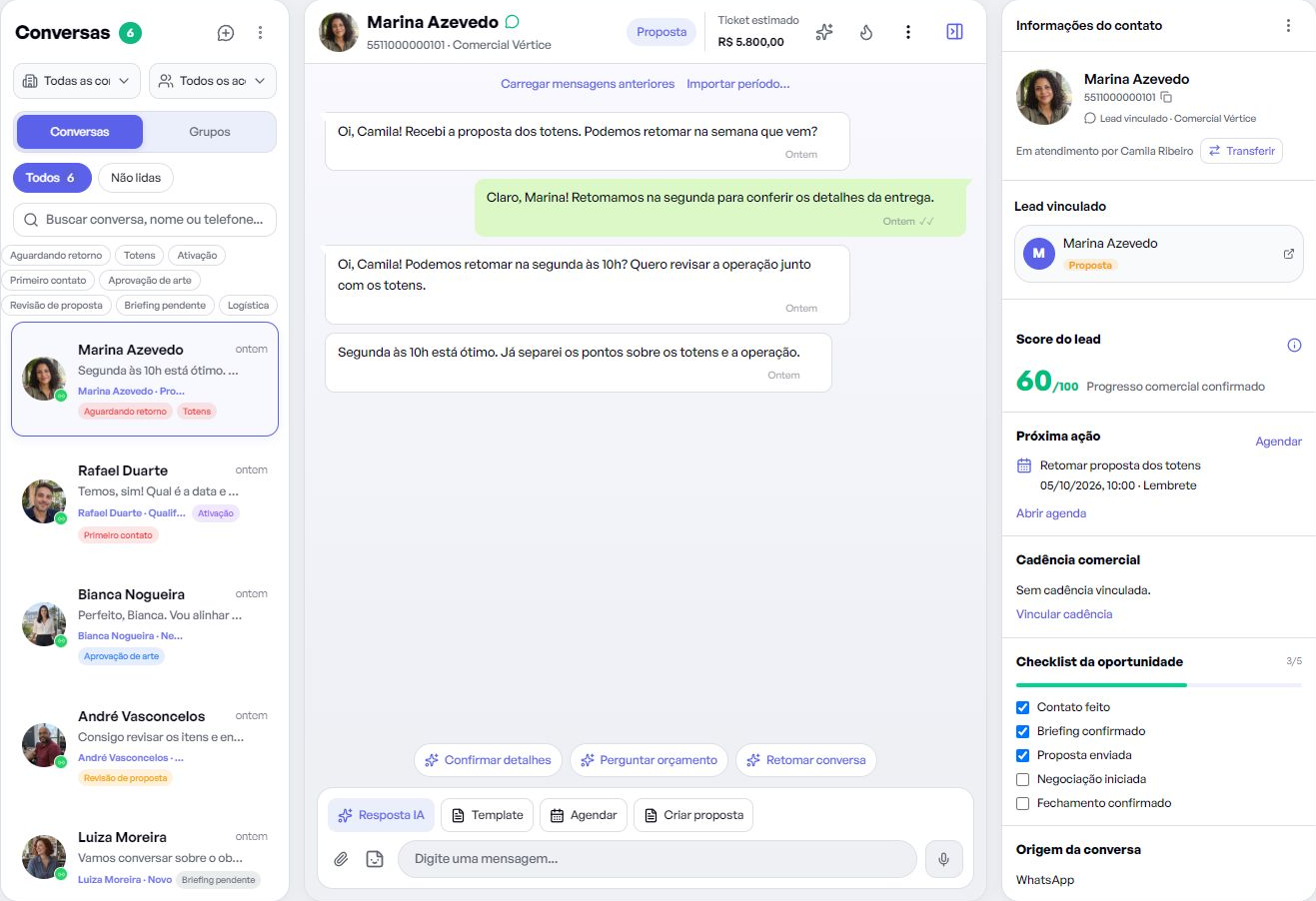Click Carregar mensagens anteriores link
Image resolution: width=1316 pixels, height=901 pixels.
point(588,84)
